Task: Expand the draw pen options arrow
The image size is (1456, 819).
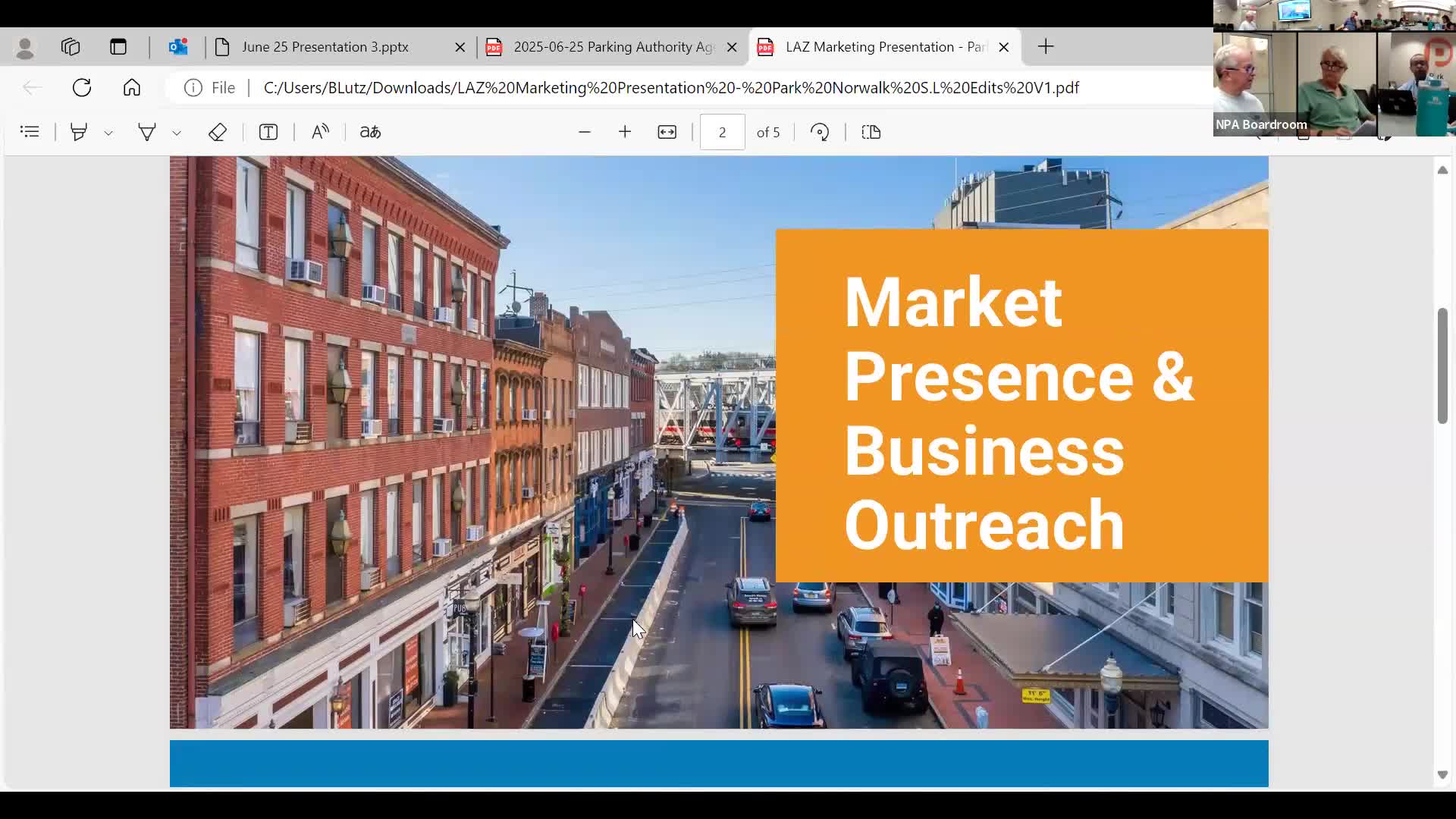Action: click(177, 133)
